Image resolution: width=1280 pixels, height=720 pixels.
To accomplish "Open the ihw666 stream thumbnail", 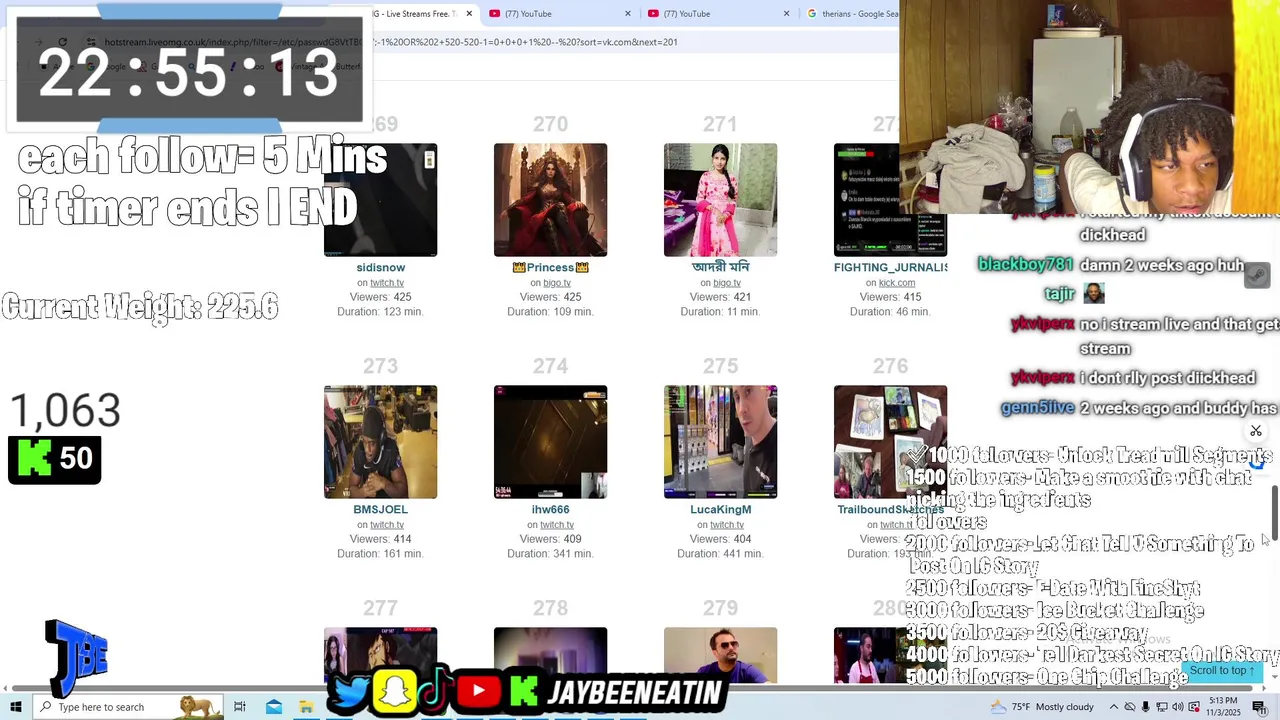I will click(x=550, y=442).
